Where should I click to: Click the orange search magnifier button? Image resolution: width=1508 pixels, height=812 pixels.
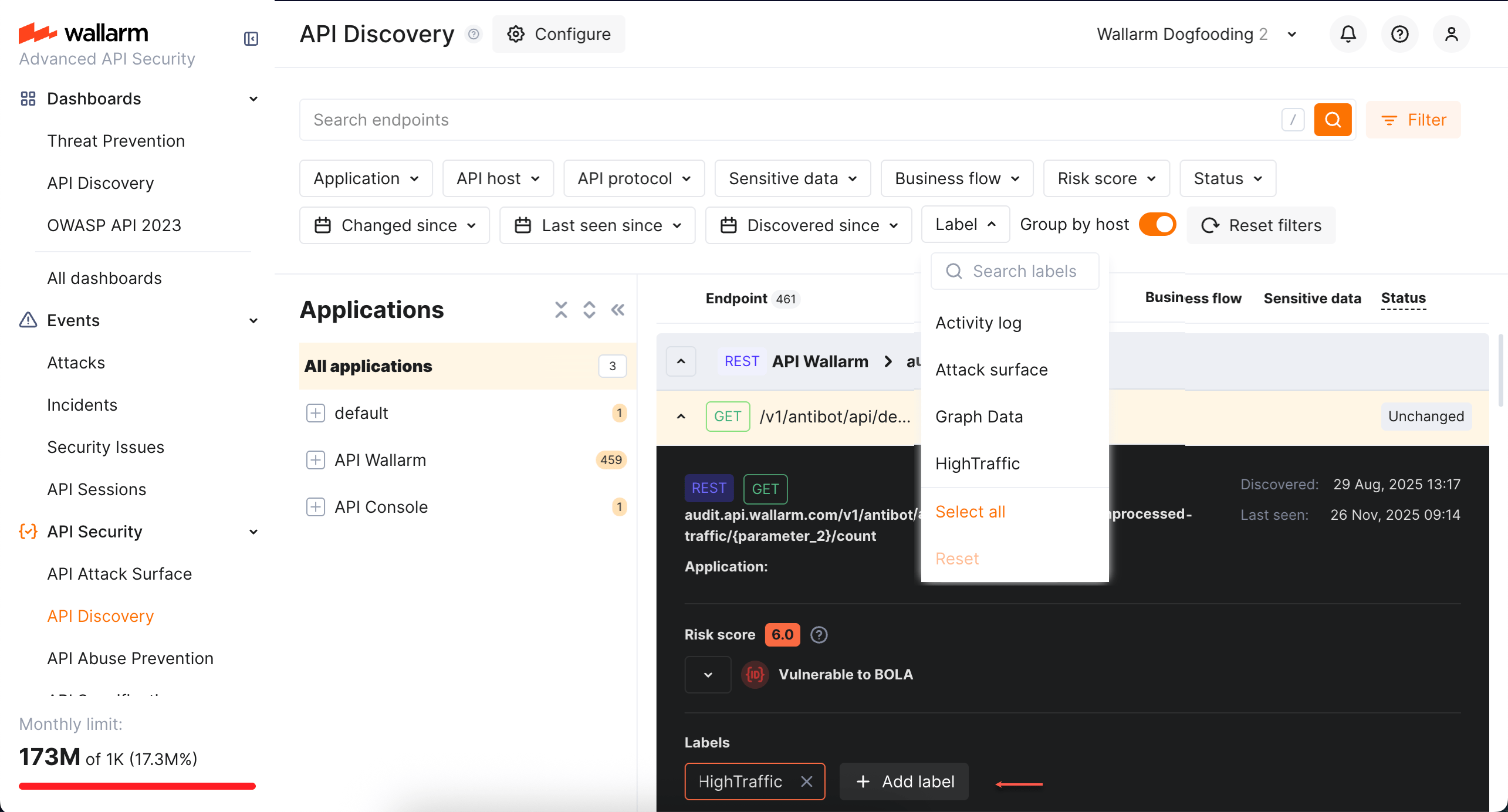click(1333, 120)
